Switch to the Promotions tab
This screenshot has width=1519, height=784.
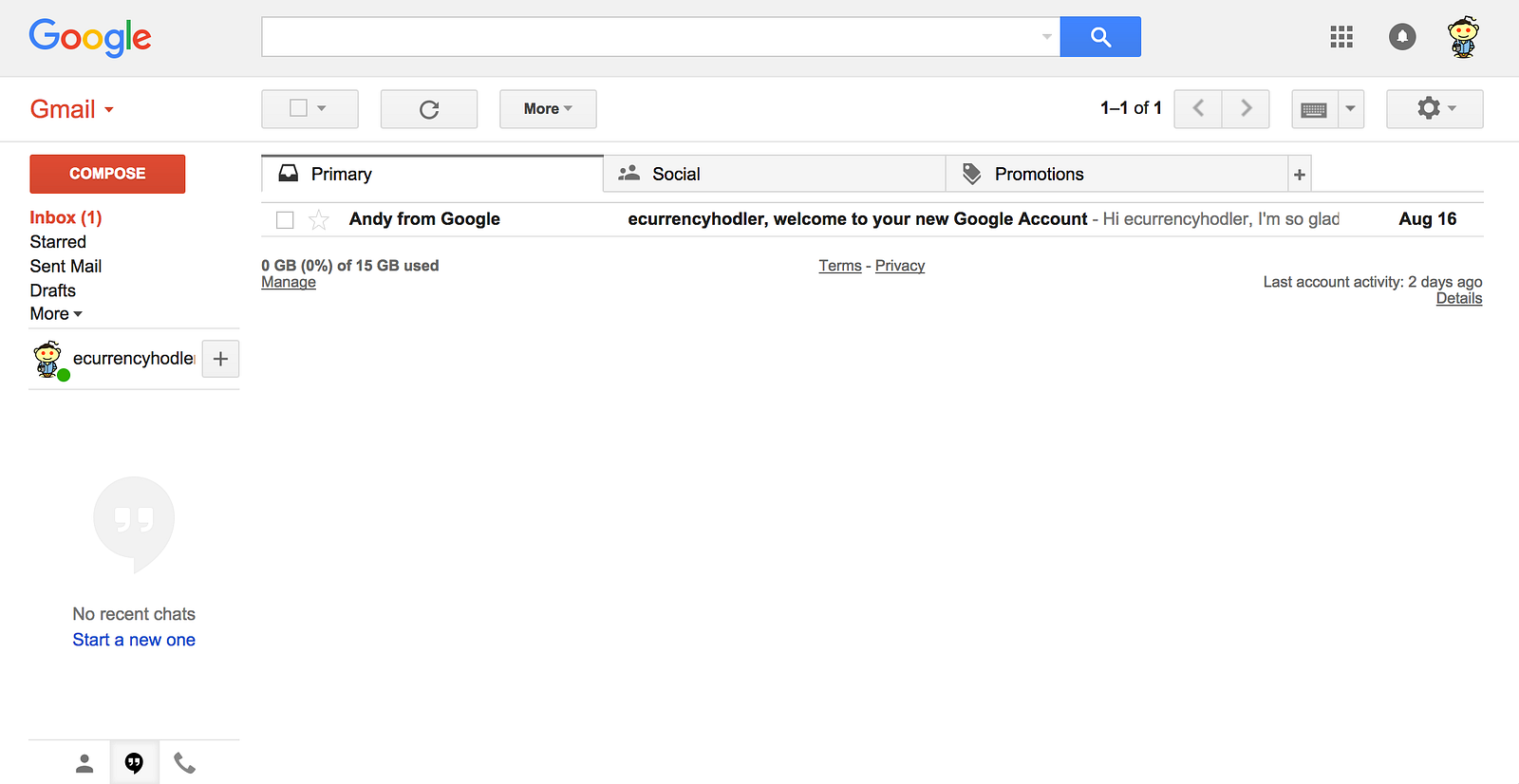pyautogui.click(x=1117, y=174)
